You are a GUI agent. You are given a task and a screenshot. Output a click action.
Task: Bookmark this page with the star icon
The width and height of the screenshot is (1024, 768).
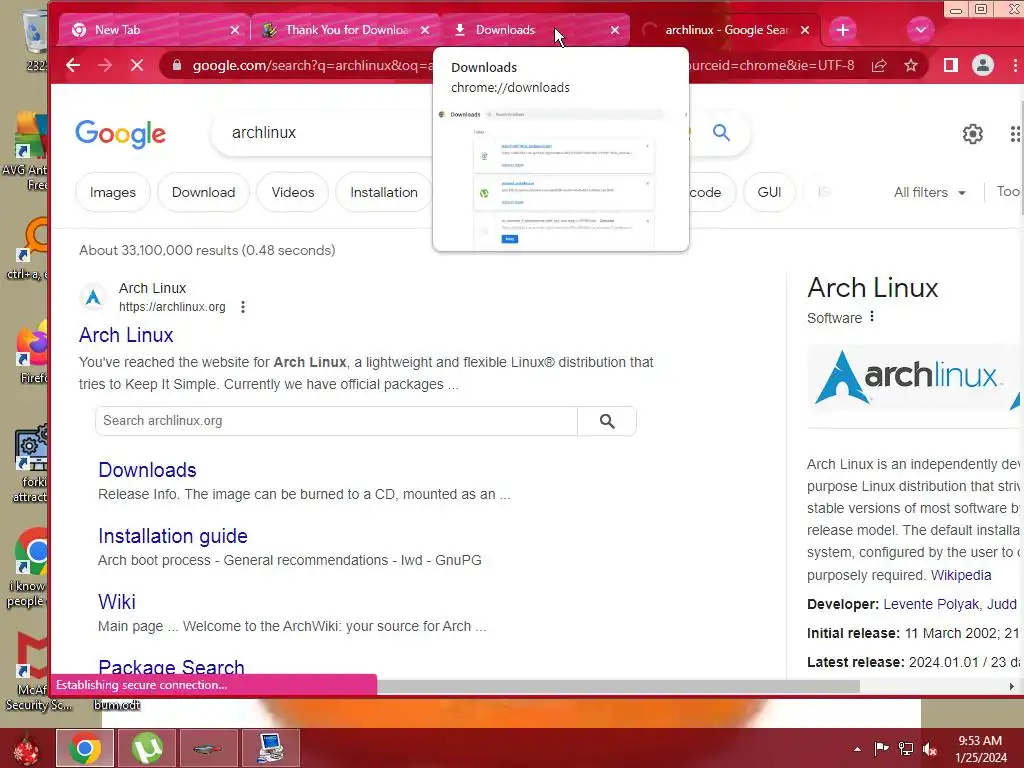pyautogui.click(x=911, y=65)
